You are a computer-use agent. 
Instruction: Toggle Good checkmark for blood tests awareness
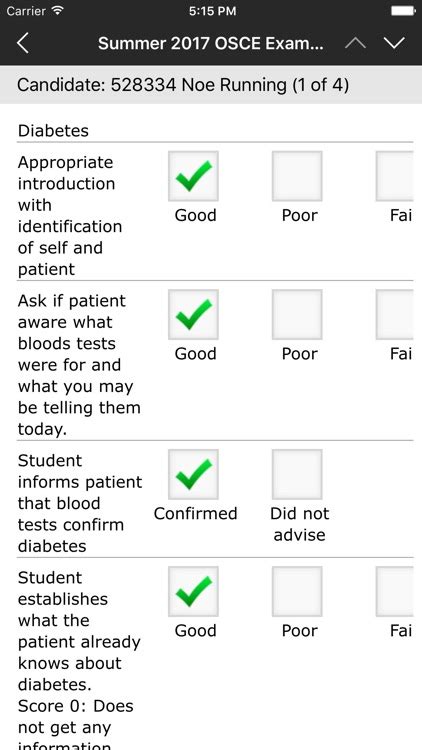pyautogui.click(x=193, y=314)
